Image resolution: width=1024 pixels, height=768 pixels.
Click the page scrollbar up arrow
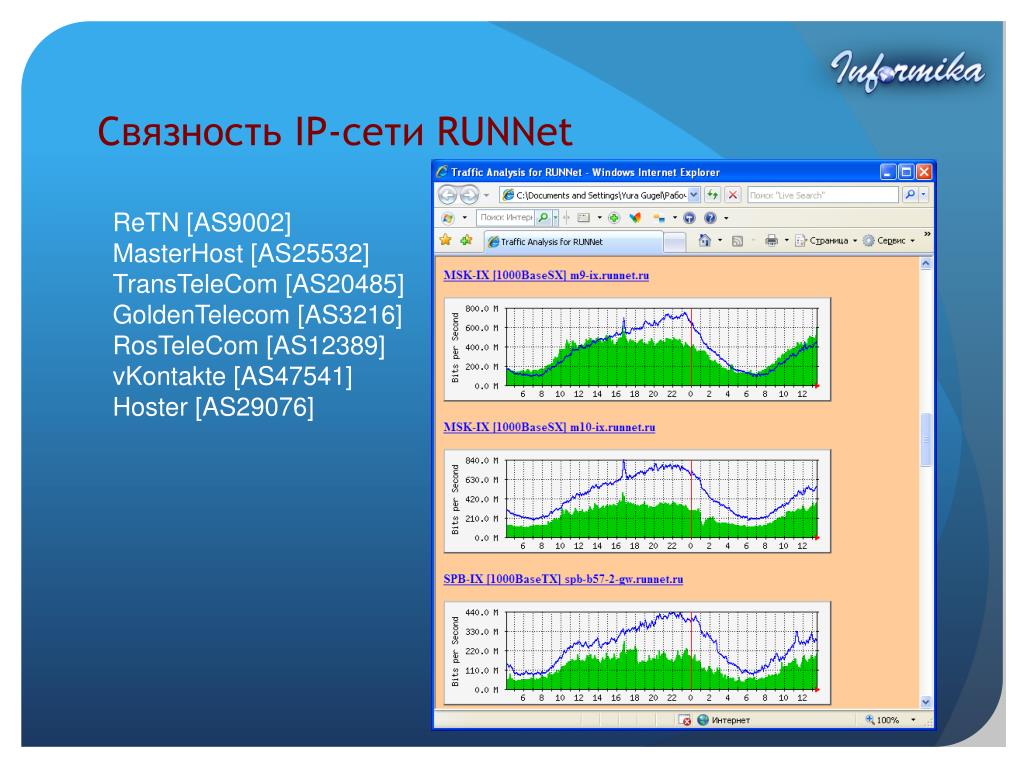click(x=925, y=264)
